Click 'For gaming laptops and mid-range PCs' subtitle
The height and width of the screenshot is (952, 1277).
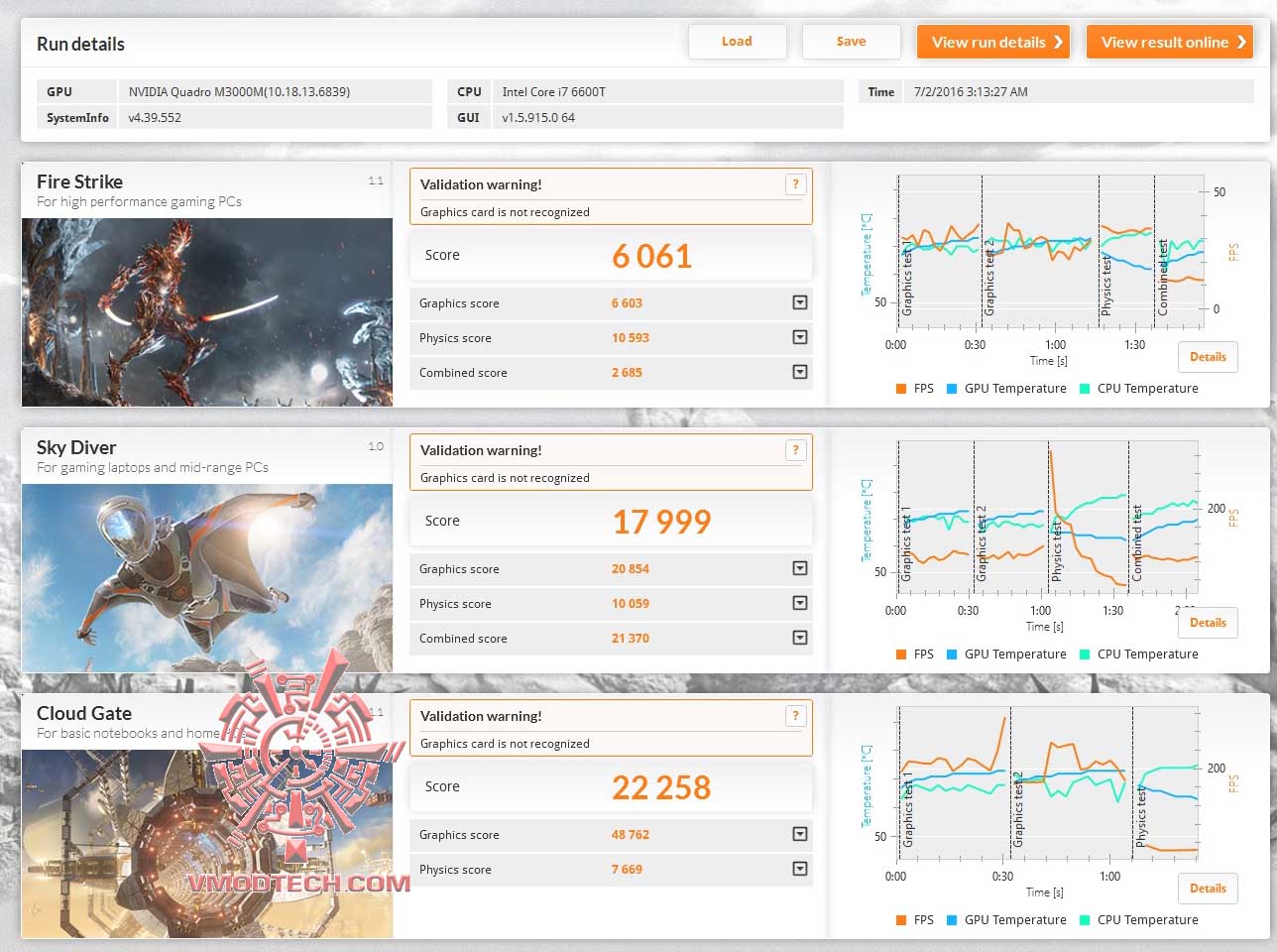pyautogui.click(x=153, y=467)
